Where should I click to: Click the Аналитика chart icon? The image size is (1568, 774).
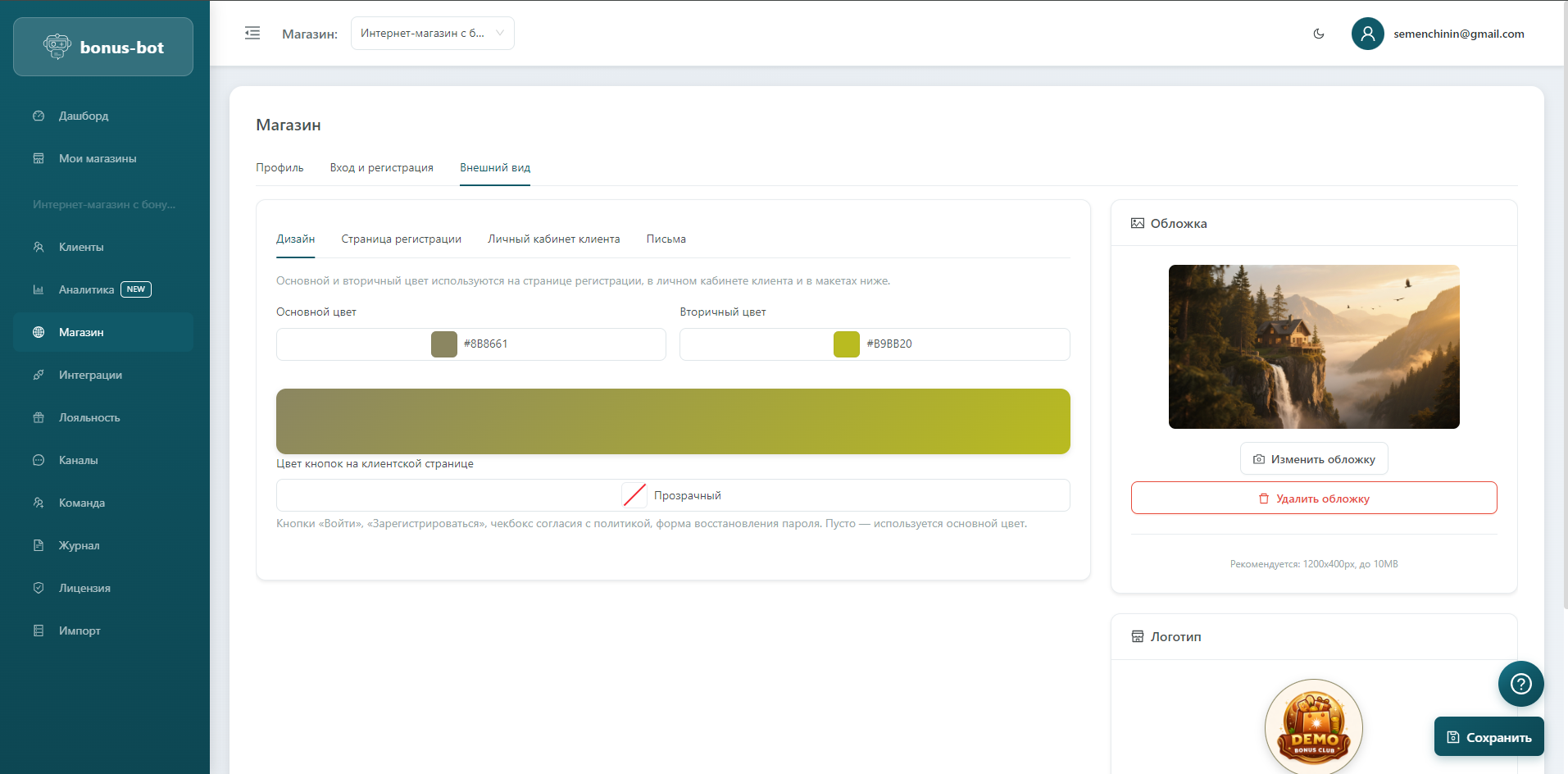click(x=39, y=289)
